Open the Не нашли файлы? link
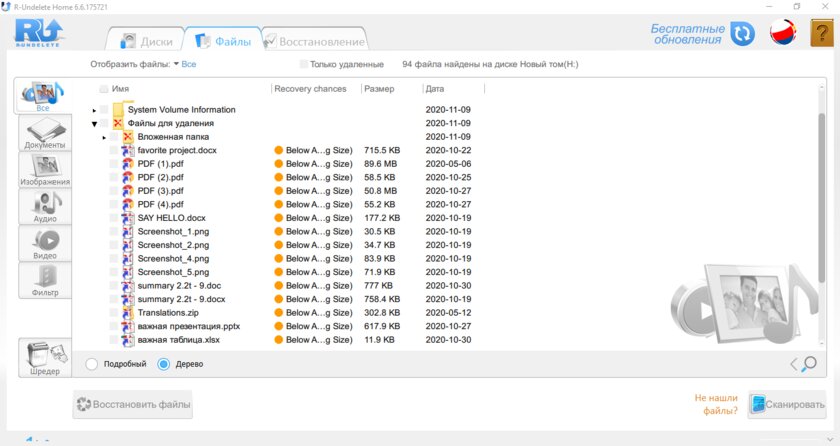840x446 pixels. [x=716, y=404]
